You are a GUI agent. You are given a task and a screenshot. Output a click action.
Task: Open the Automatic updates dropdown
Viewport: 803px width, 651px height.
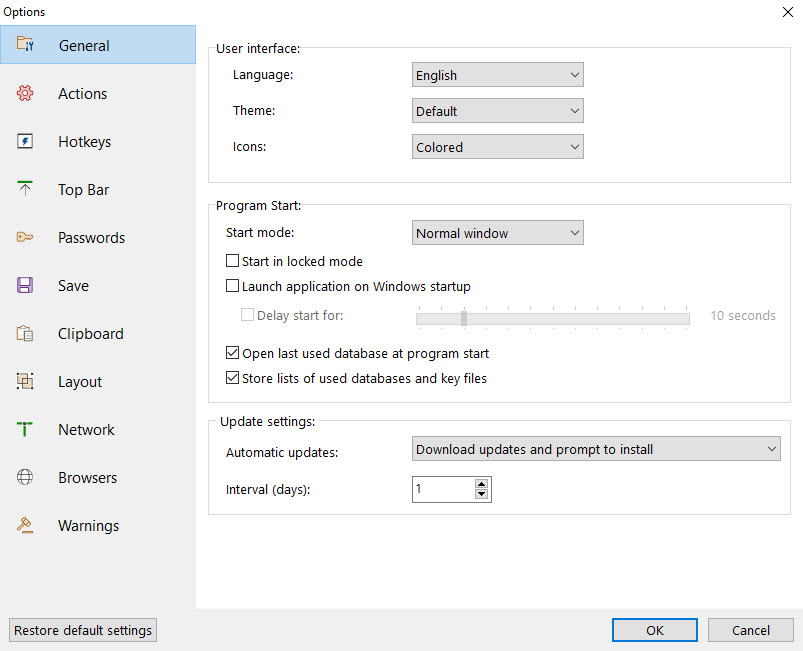tap(596, 449)
